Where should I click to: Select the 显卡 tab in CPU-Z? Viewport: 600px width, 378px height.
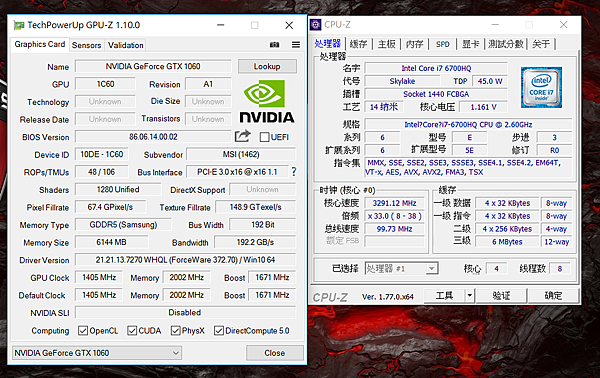(x=471, y=44)
